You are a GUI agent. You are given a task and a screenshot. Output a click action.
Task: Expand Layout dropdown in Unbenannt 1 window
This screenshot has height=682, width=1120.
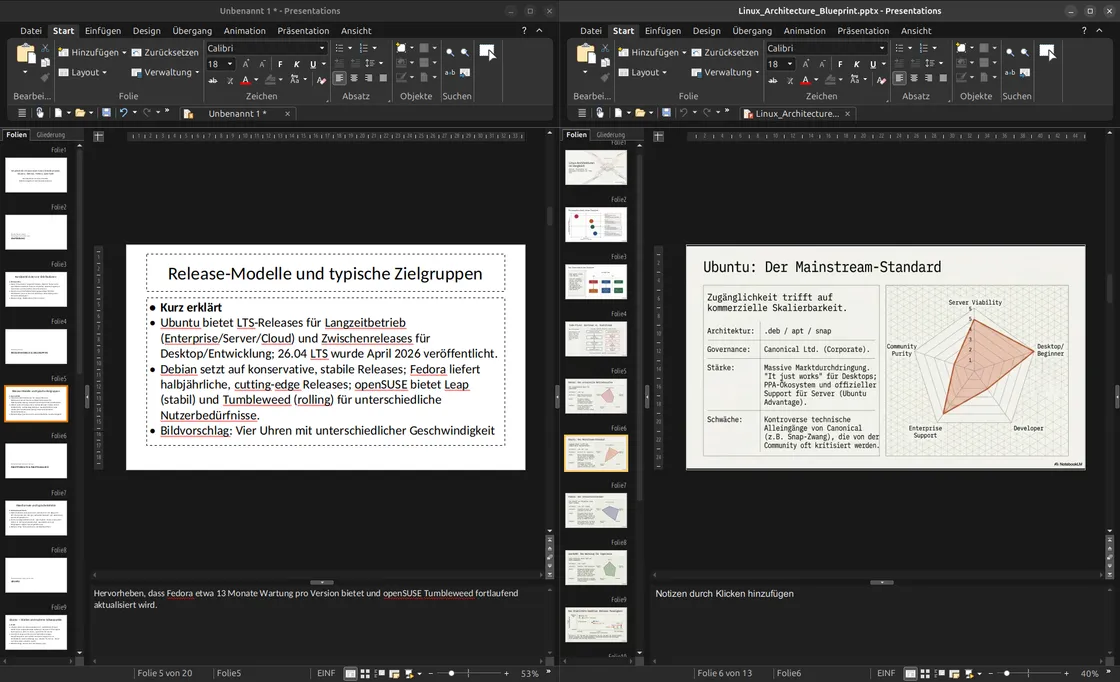pyautogui.click(x=104, y=73)
